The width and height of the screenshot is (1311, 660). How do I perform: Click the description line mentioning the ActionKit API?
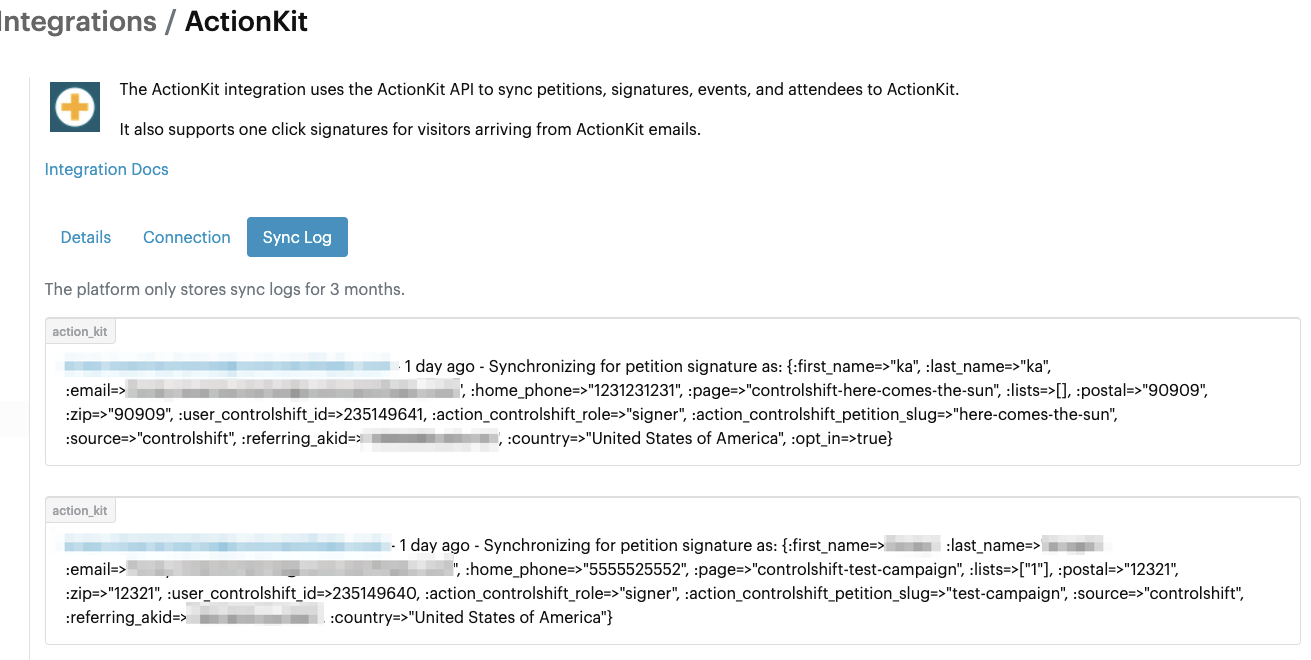point(539,89)
